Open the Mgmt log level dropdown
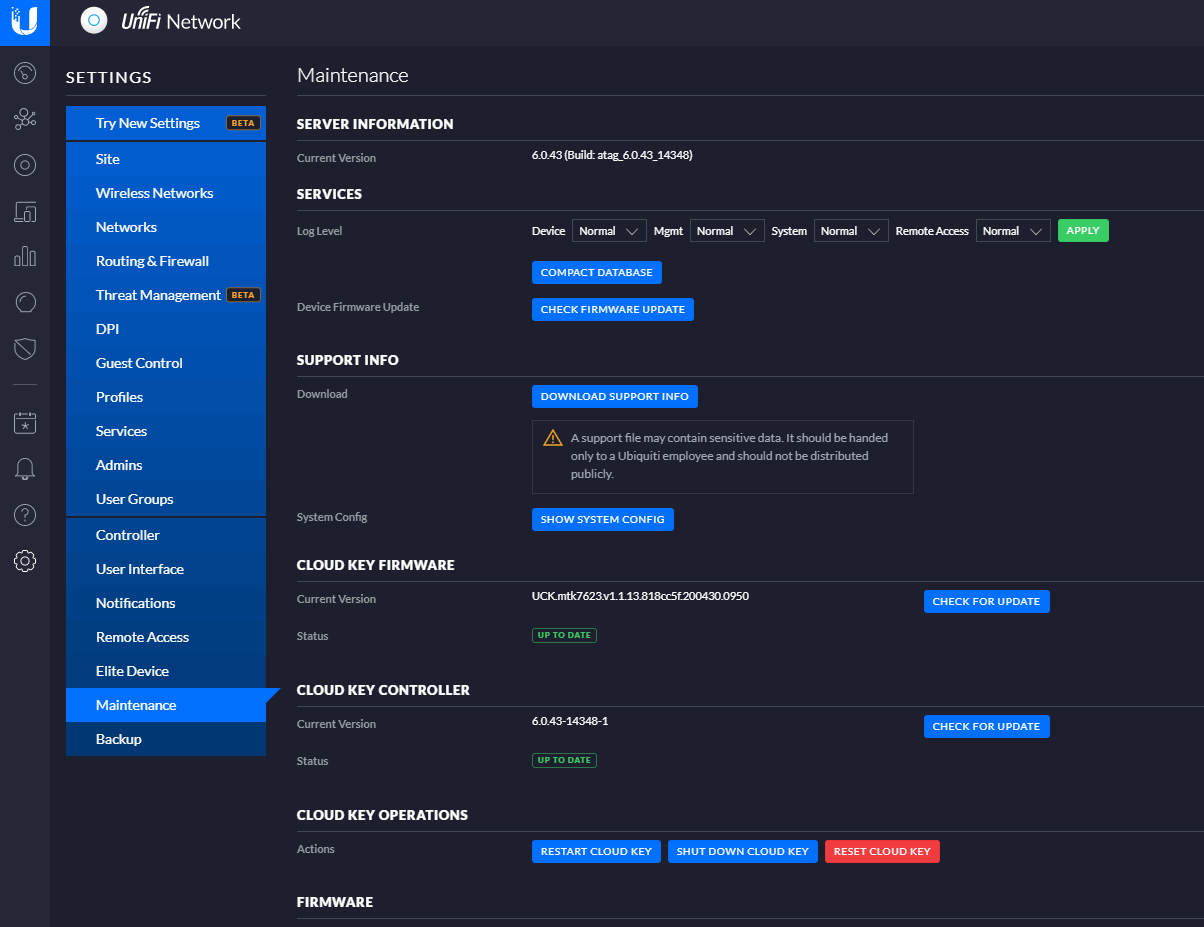Screen dimensions: 1204x927 coord(727,231)
